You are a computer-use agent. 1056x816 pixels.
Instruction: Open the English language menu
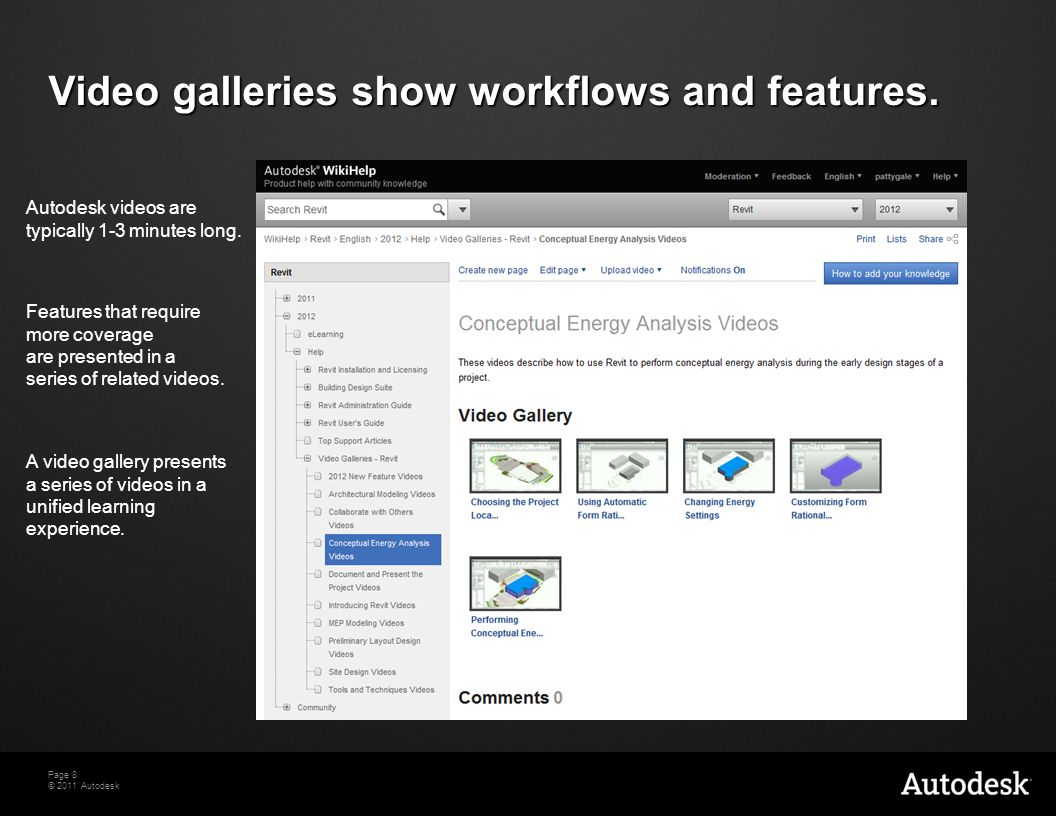(843, 176)
